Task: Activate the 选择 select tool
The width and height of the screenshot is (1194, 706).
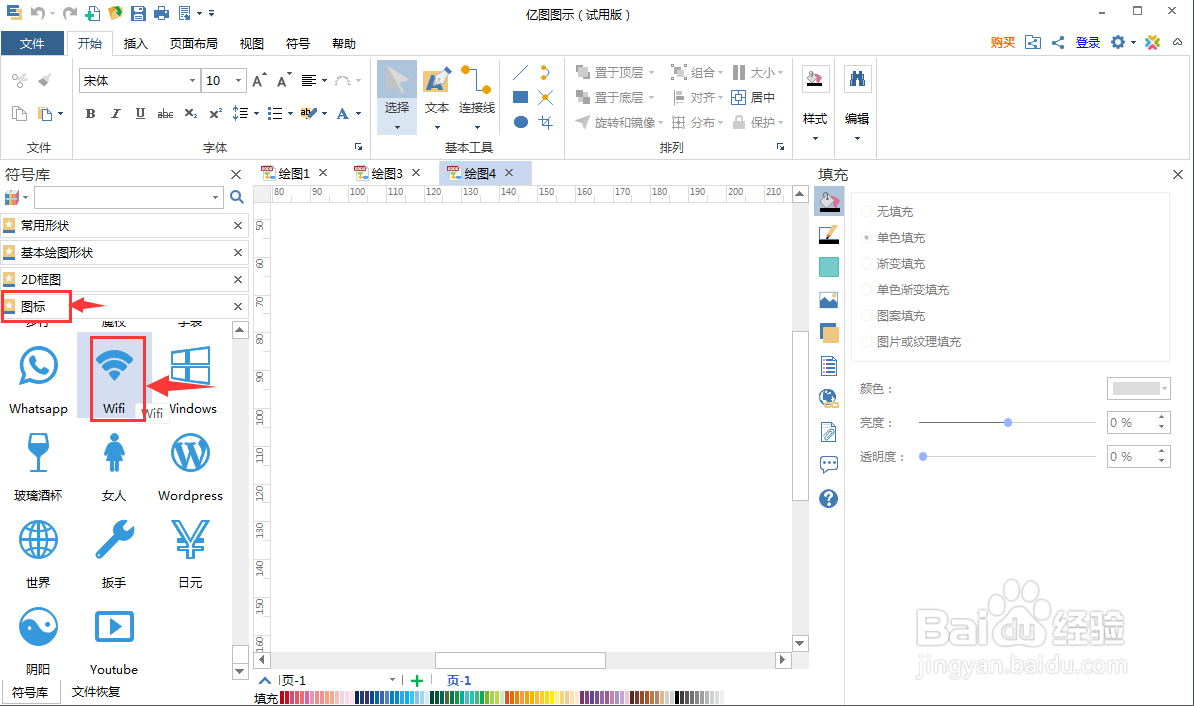Action: [x=397, y=97]
